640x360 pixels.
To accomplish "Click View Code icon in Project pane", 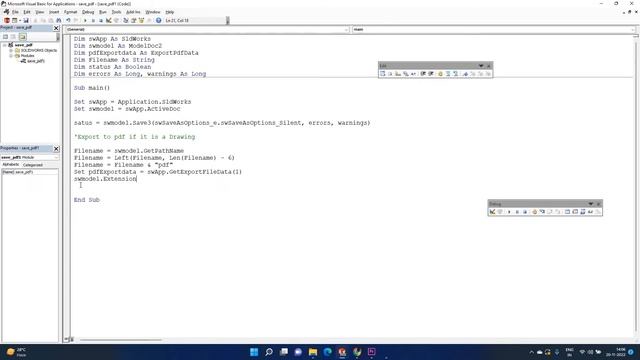I will pyautogui.click(x=5, y=37).
